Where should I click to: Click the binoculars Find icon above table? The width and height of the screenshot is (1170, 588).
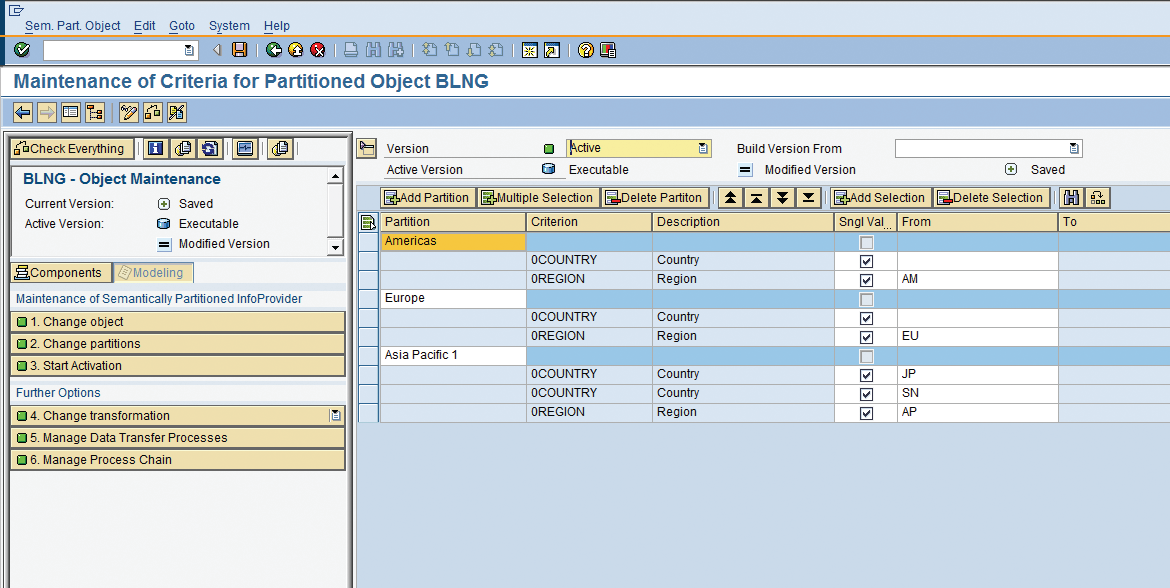click(x=1071, y=198)
